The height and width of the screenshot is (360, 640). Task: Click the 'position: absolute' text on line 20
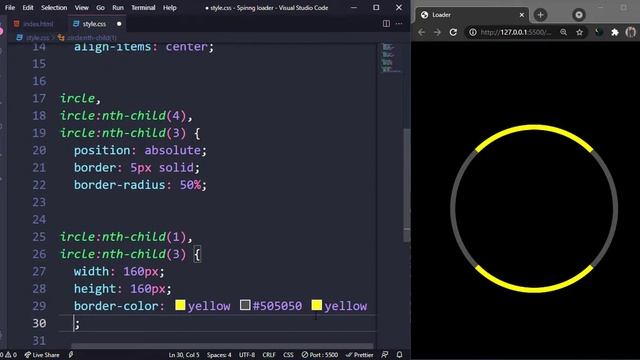pyautogui.click(x=140, y=150)
